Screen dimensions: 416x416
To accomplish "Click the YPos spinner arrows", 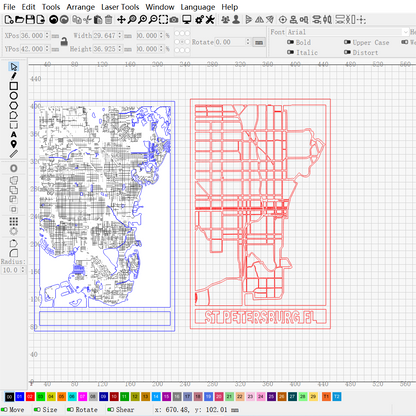I will (47, 49).
